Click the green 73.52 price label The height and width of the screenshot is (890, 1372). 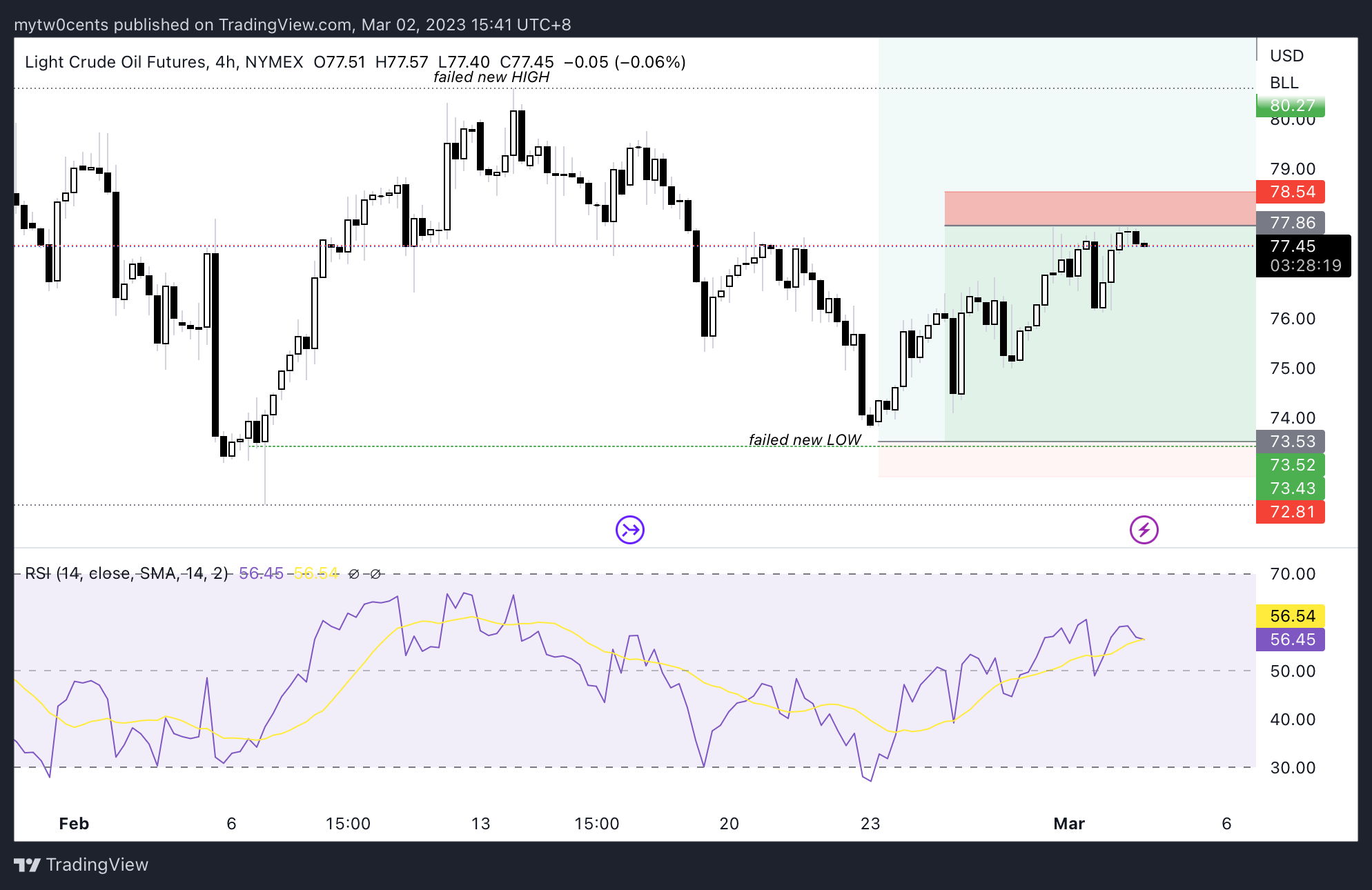pyautogui.click(x=1291, y=465)
